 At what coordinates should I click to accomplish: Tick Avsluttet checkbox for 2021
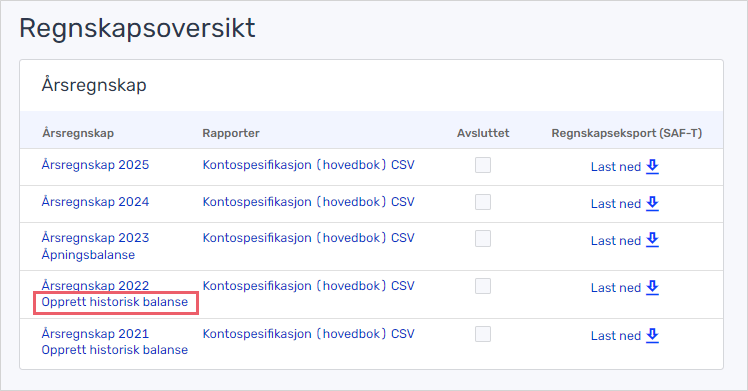[x=483, y=334]
